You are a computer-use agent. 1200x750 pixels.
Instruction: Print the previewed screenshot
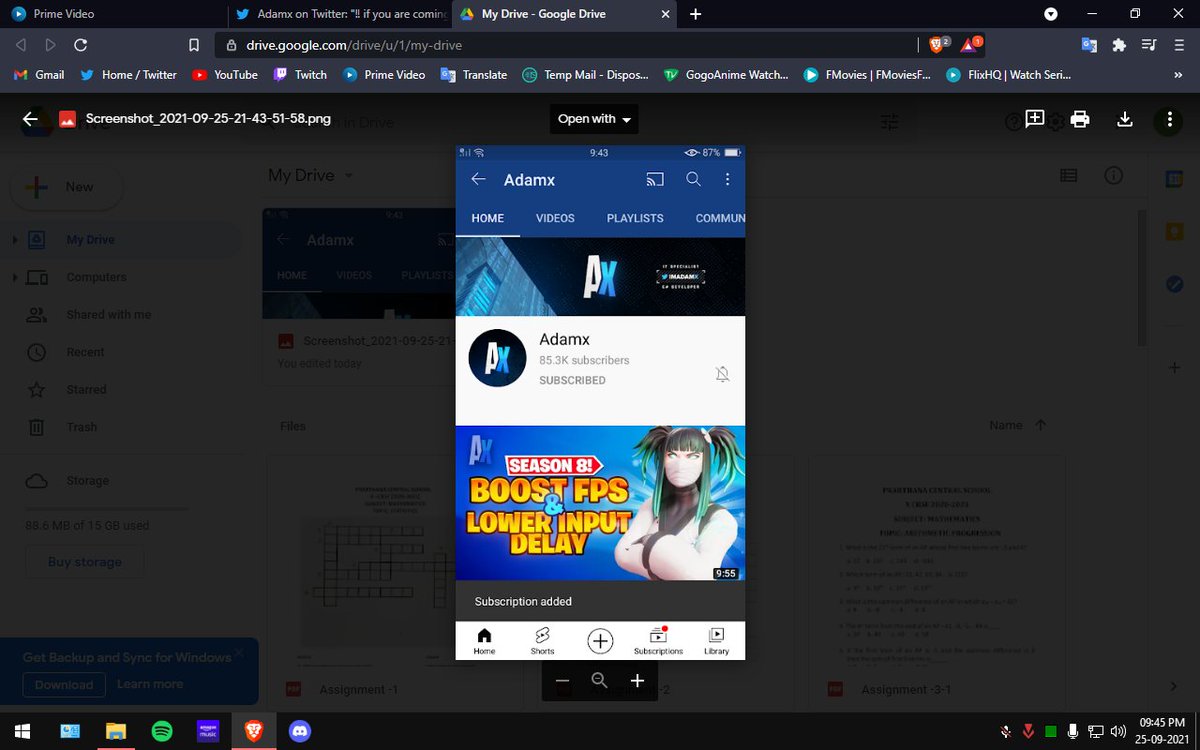(1080, 119)
